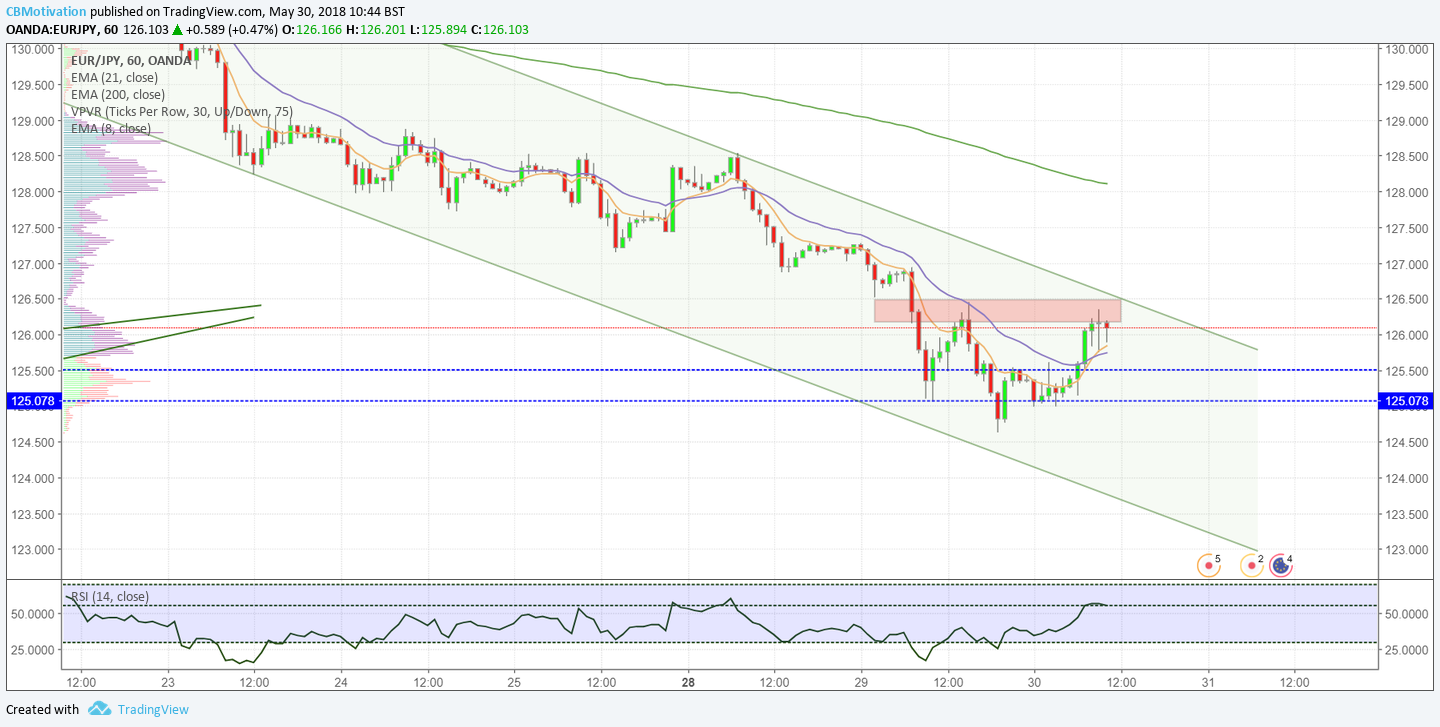The image size is (1440, 727).
Task: Open the Japan economic events marker showing 5
Action: [1209, 566]
